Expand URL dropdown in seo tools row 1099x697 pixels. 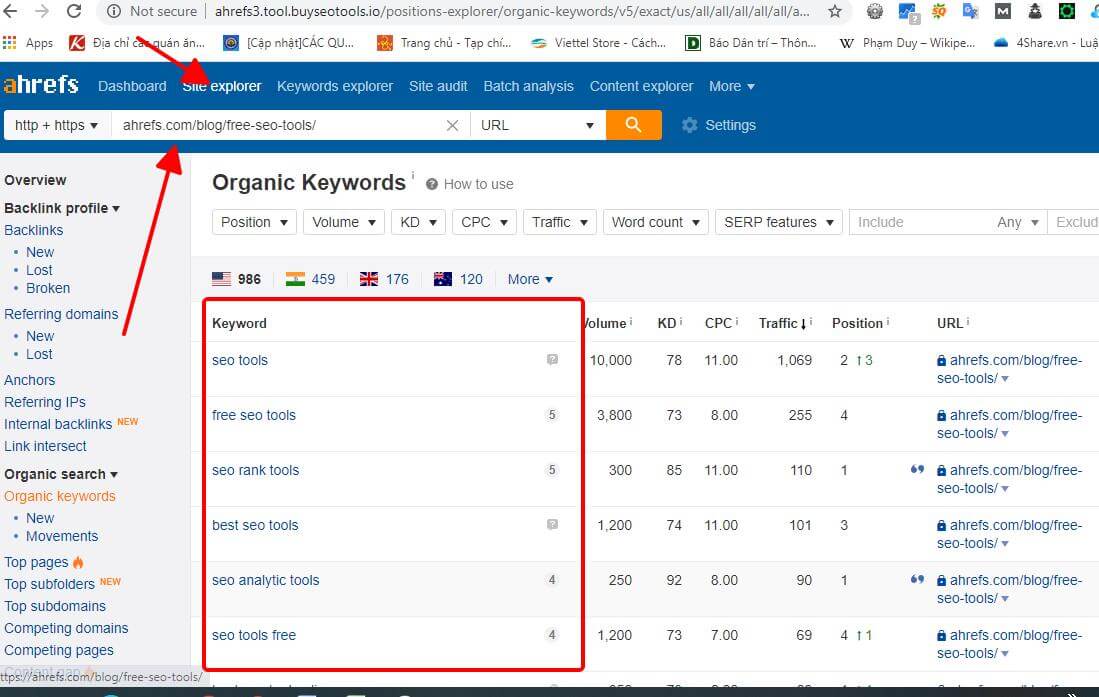pos(1005,379)
